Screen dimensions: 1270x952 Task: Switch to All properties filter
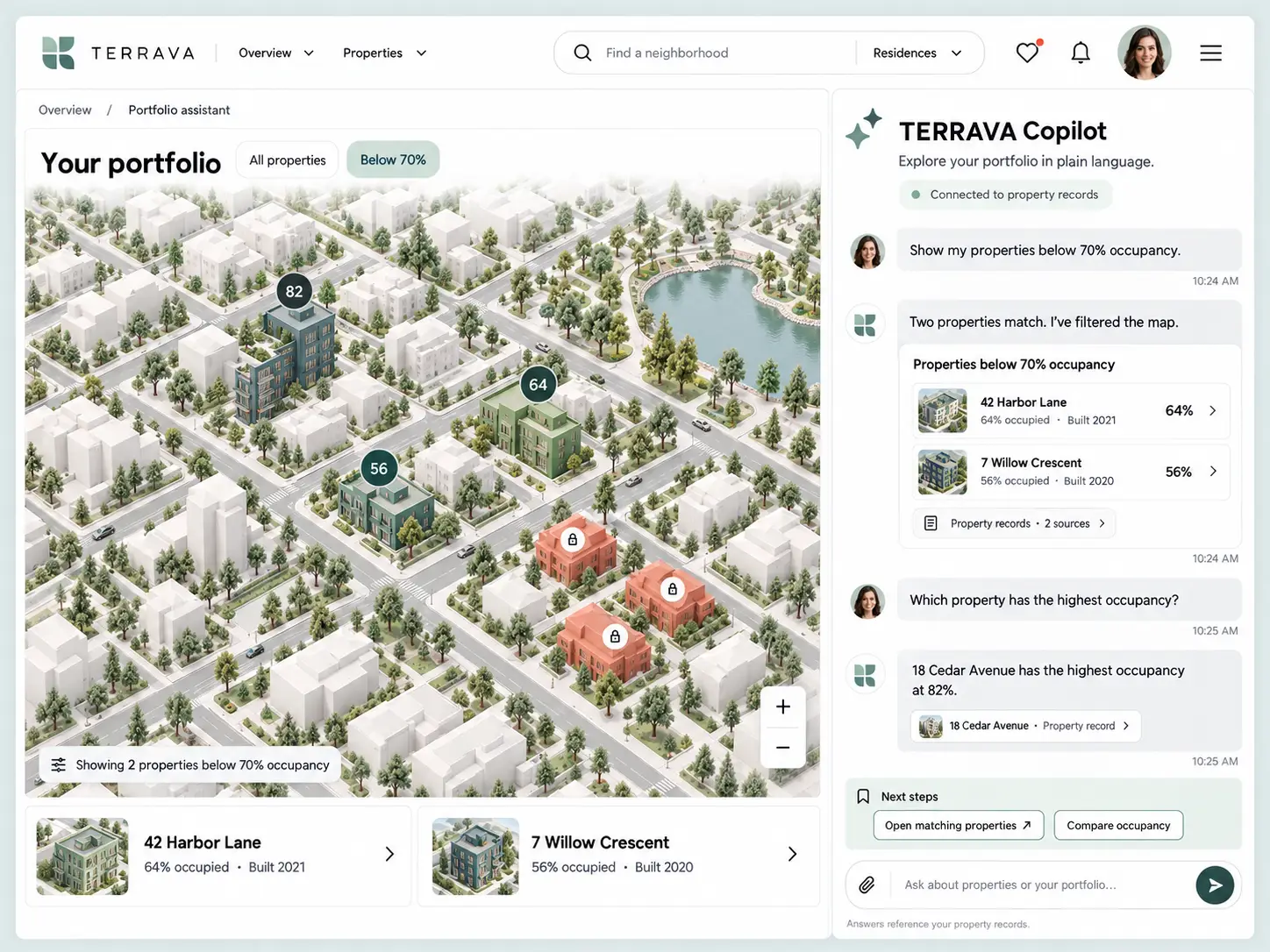coord(287,160)
